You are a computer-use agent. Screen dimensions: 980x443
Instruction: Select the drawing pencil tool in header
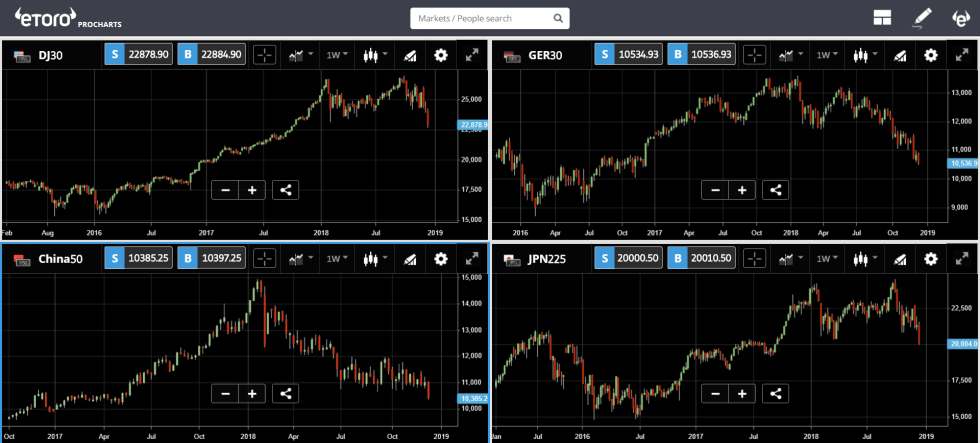[922, 18]
